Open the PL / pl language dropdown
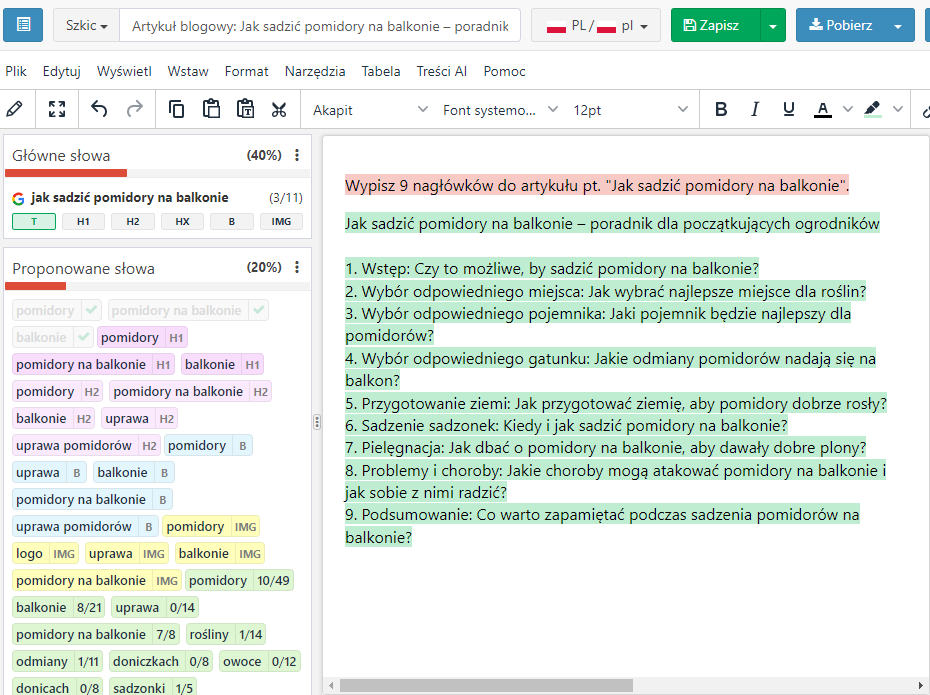Viewport: 930px width, 695px height. click(x=596, y=25)
